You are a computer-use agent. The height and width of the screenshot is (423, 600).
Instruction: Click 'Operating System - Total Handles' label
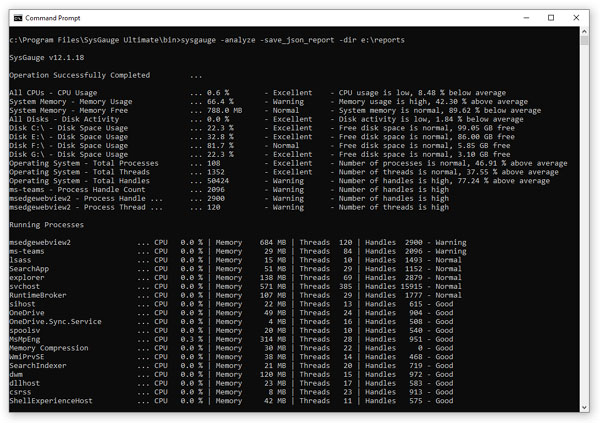point(80,181)
